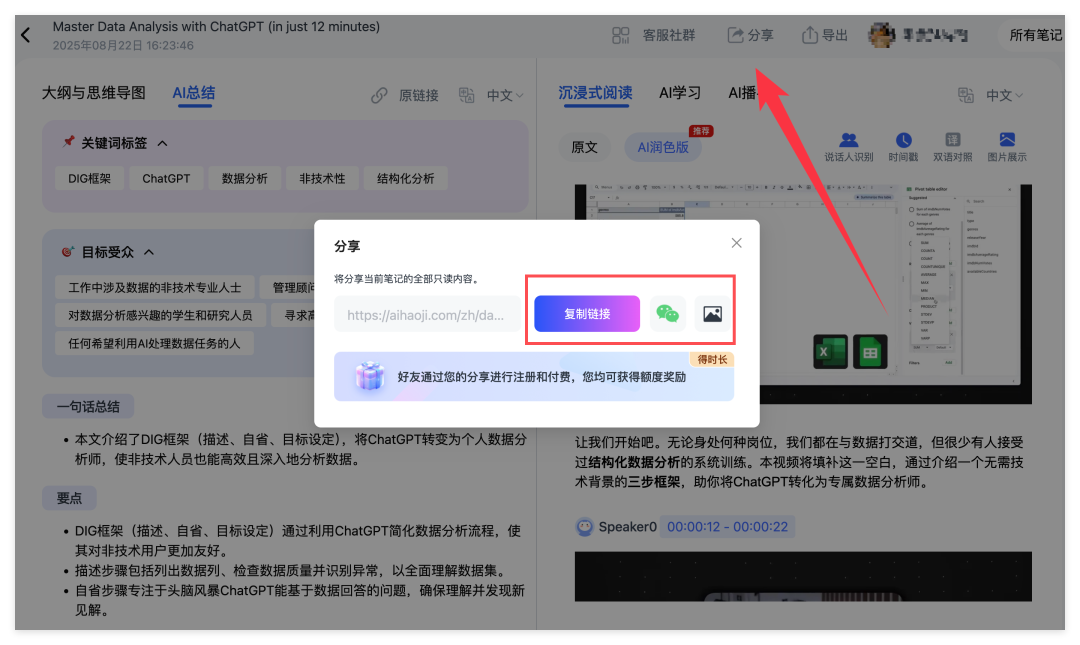Close the 分享 share dialog
Screen dimensions: 1080x645
click(x=737, y=243)
